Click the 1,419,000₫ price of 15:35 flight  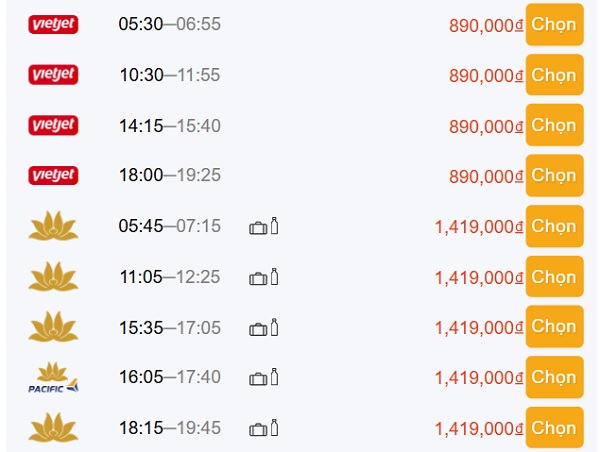[479, 328]
